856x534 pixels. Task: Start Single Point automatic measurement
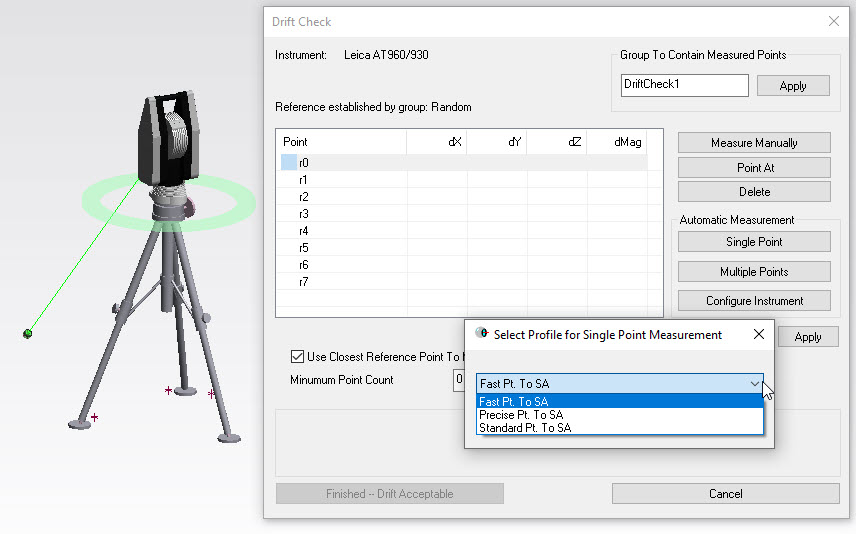tap(754, 242)
